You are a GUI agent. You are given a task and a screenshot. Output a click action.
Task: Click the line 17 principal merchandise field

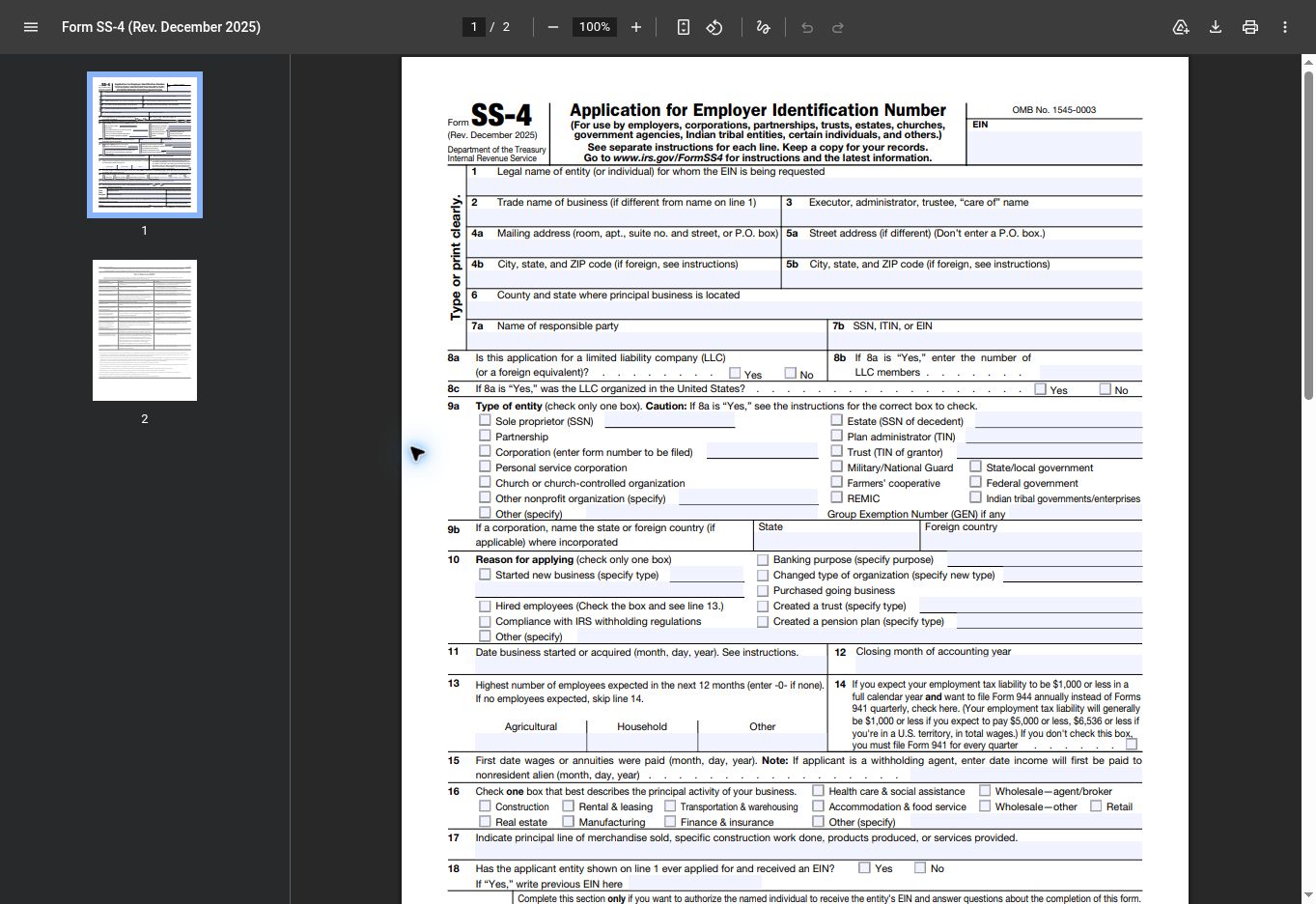808,851
